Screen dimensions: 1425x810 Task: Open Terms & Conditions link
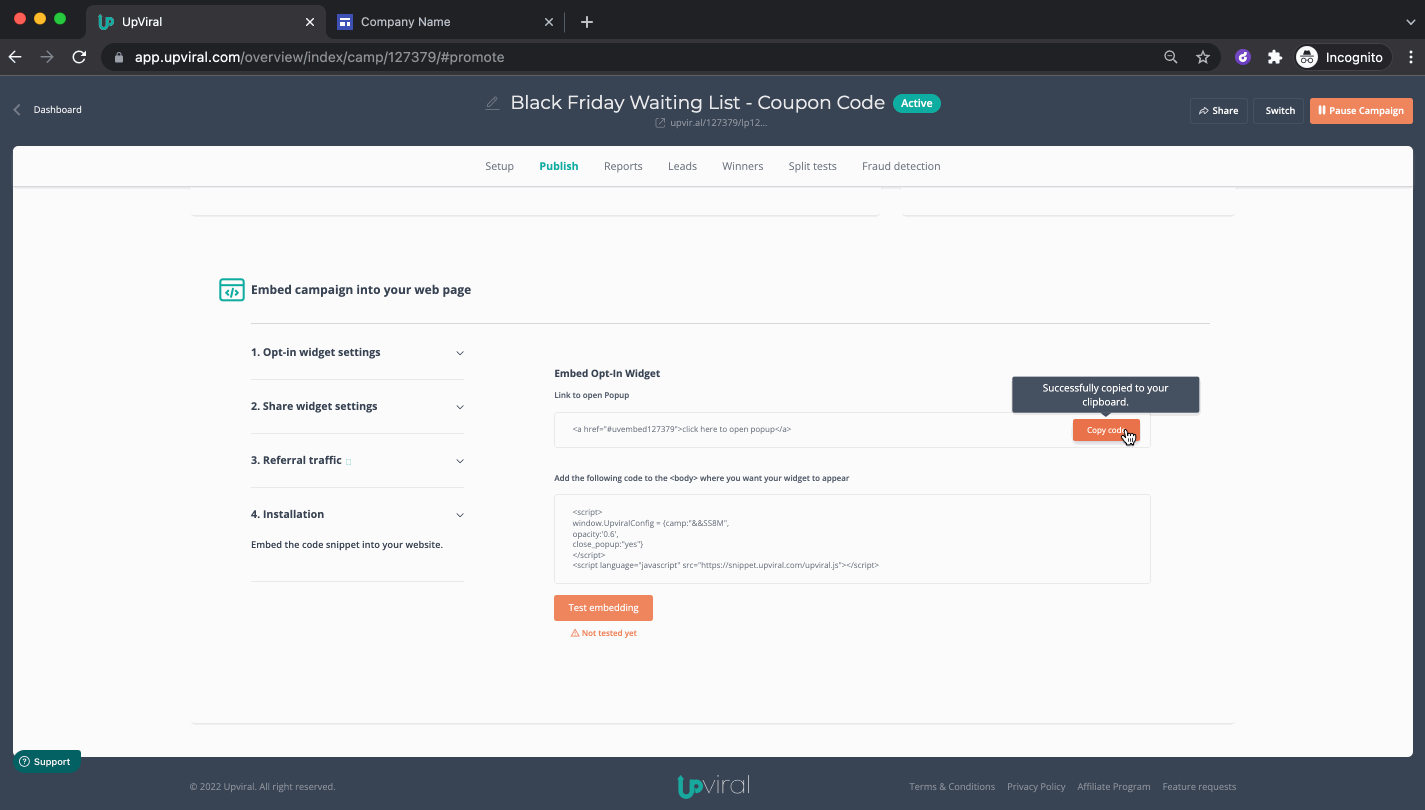(952, 787)
